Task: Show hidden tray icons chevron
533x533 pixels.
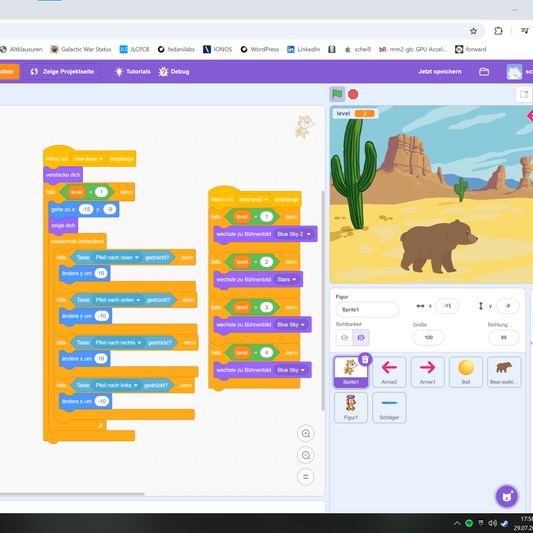Action: pyautogui.click(x=457, y=523)
